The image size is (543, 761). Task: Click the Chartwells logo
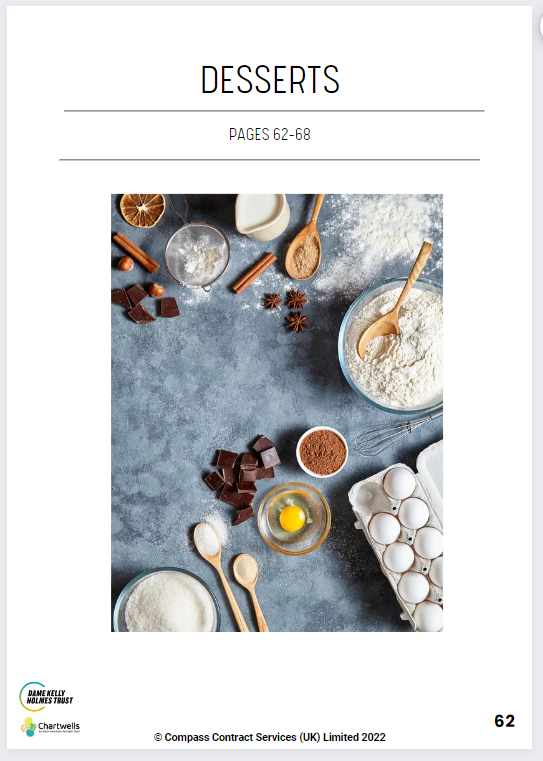(50, 727)
